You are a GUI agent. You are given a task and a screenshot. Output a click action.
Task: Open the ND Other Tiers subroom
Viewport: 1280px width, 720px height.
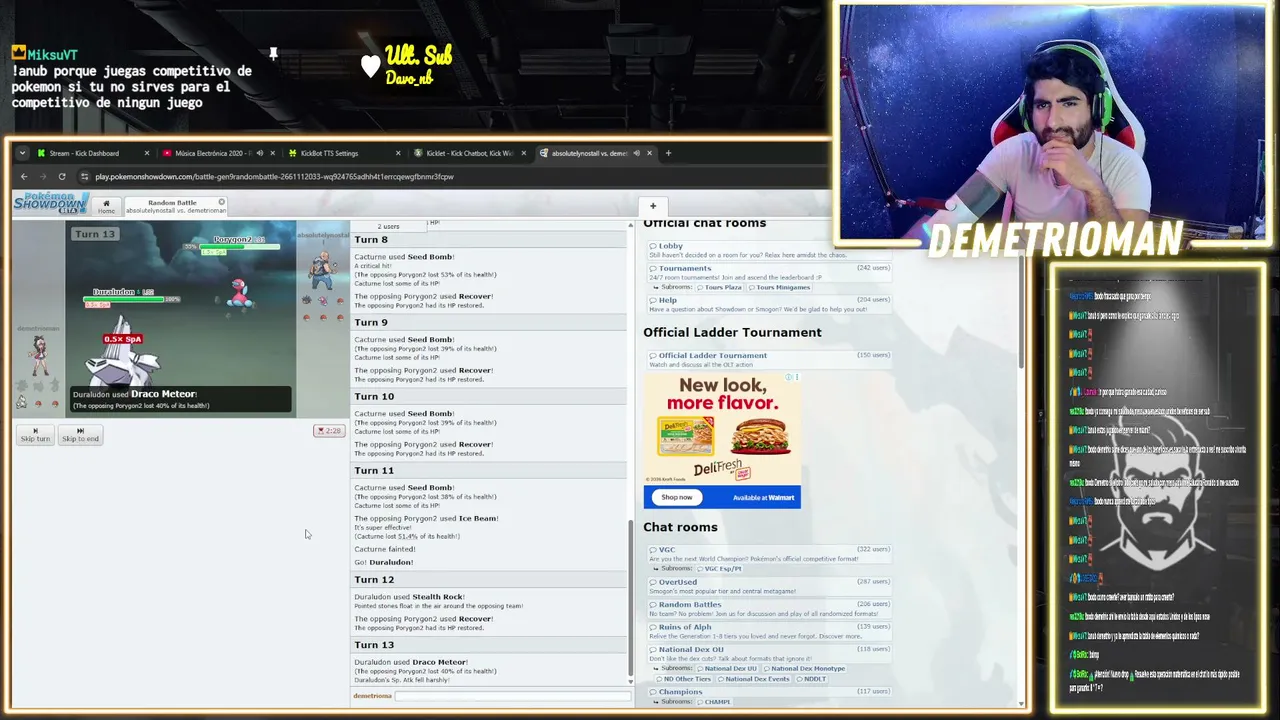pos(685,679)
